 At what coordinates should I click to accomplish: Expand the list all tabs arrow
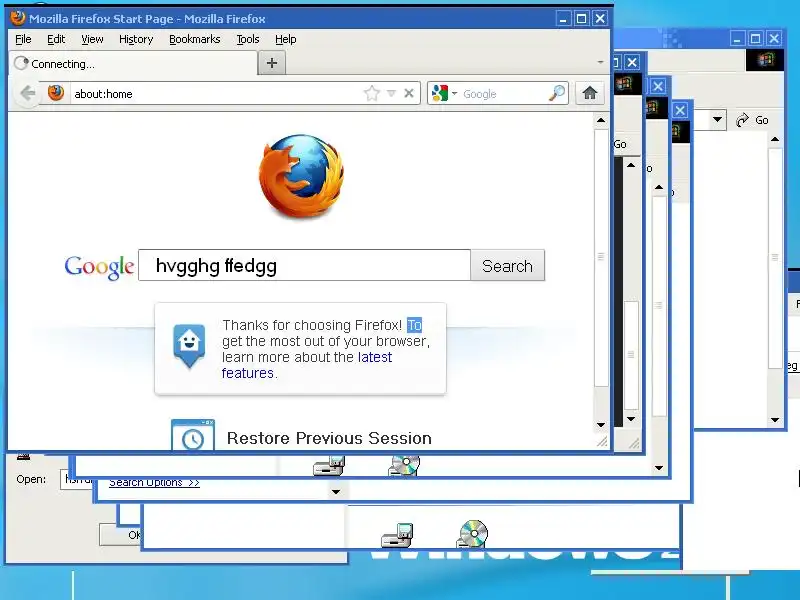[601, 62]
